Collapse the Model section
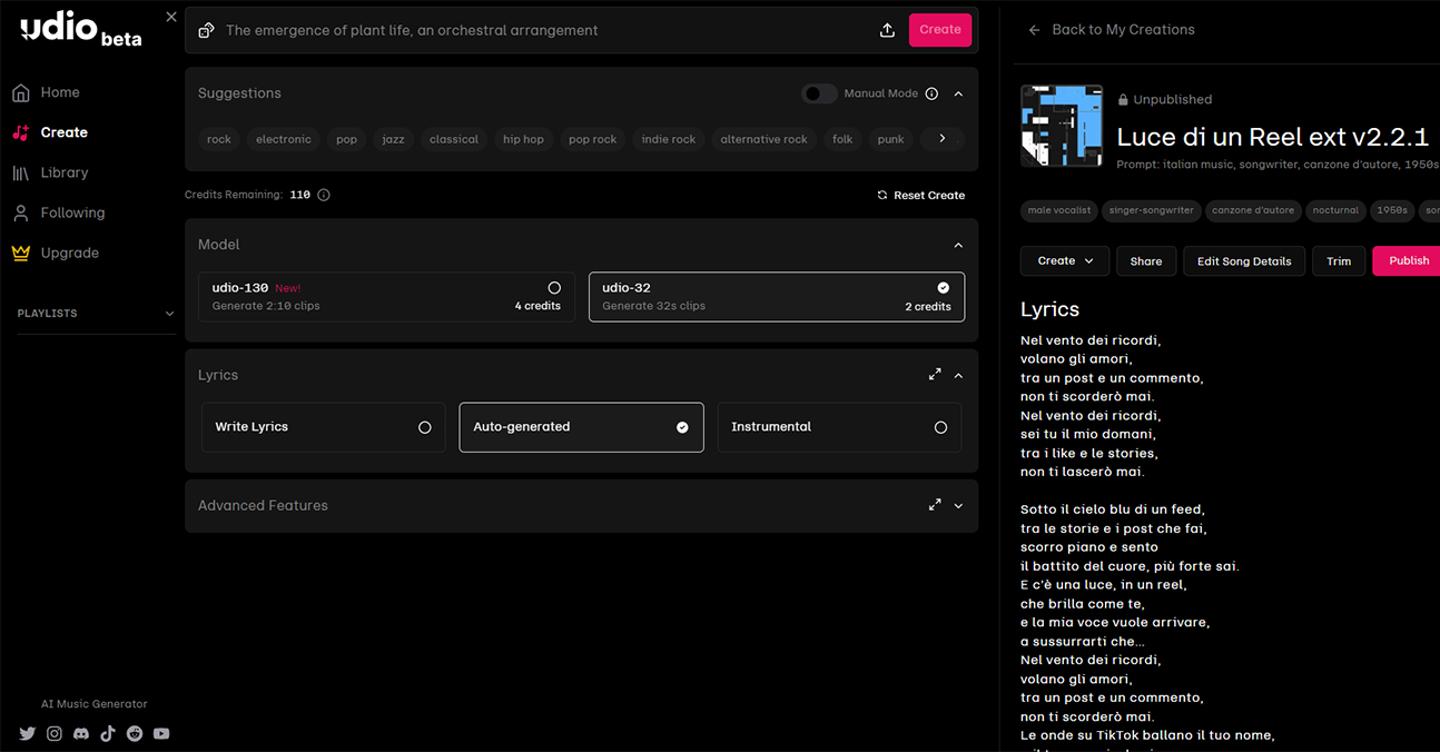Image resolution: width=1440 pixels, height=752 pixels. point(958,245)
